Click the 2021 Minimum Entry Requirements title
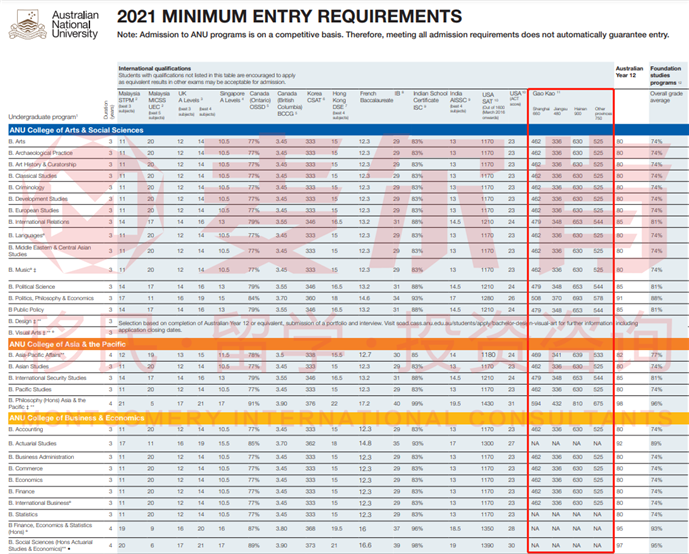The height and width of the screenshot is (554, 689). point(289,17)
